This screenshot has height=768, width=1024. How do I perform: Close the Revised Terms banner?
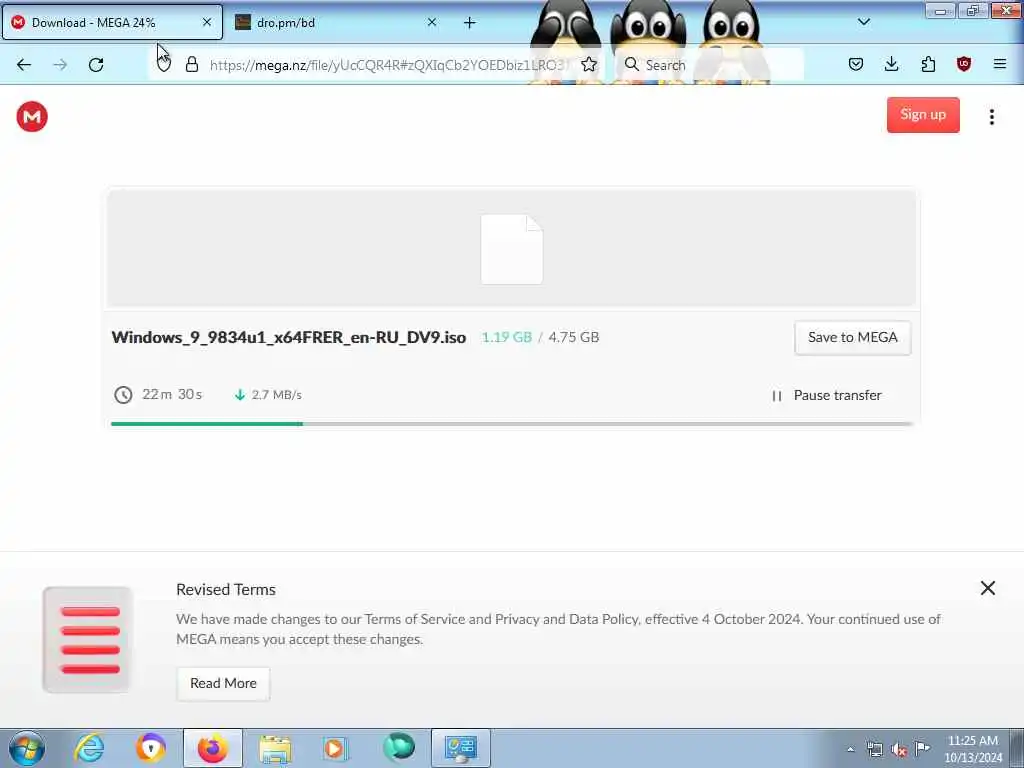(x=987, y=588)
